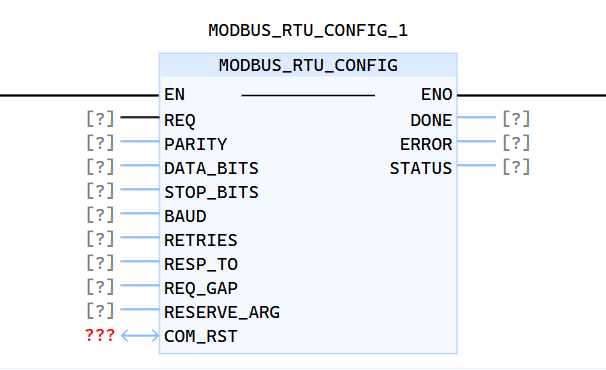Select the STOP_BITS input placeholder
Image resolution: width=606 pixels, height=370 pixels.
click(x=100, y=191)
